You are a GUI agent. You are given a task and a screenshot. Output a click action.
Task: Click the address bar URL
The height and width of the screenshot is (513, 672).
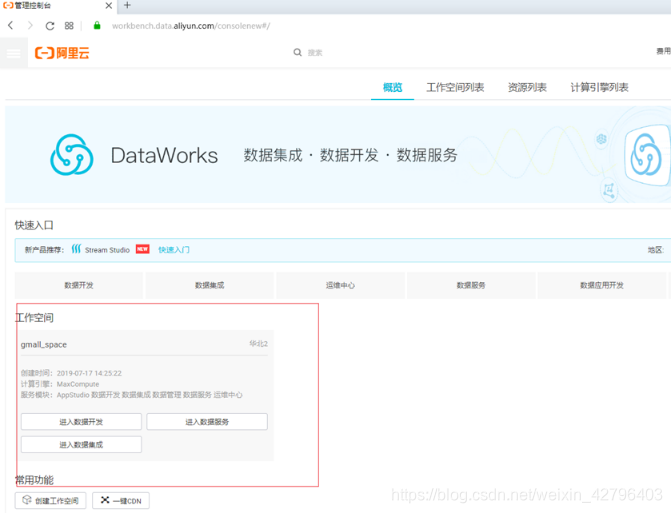(x=191, y=26)
